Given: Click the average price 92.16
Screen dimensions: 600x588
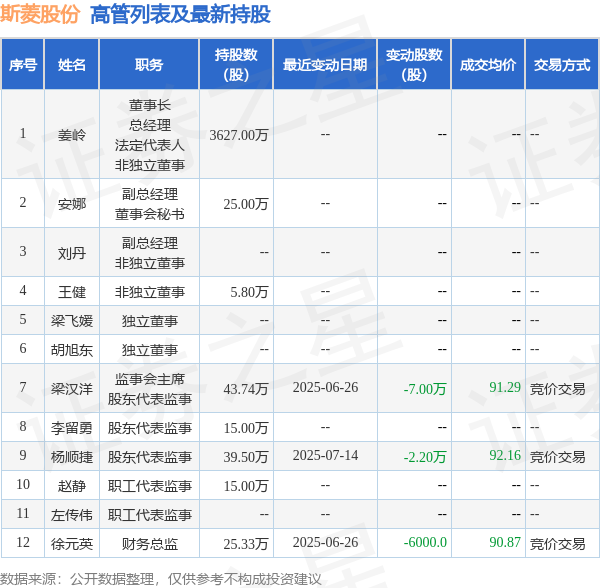Looking at the screenshot, I should click(505, 455).
